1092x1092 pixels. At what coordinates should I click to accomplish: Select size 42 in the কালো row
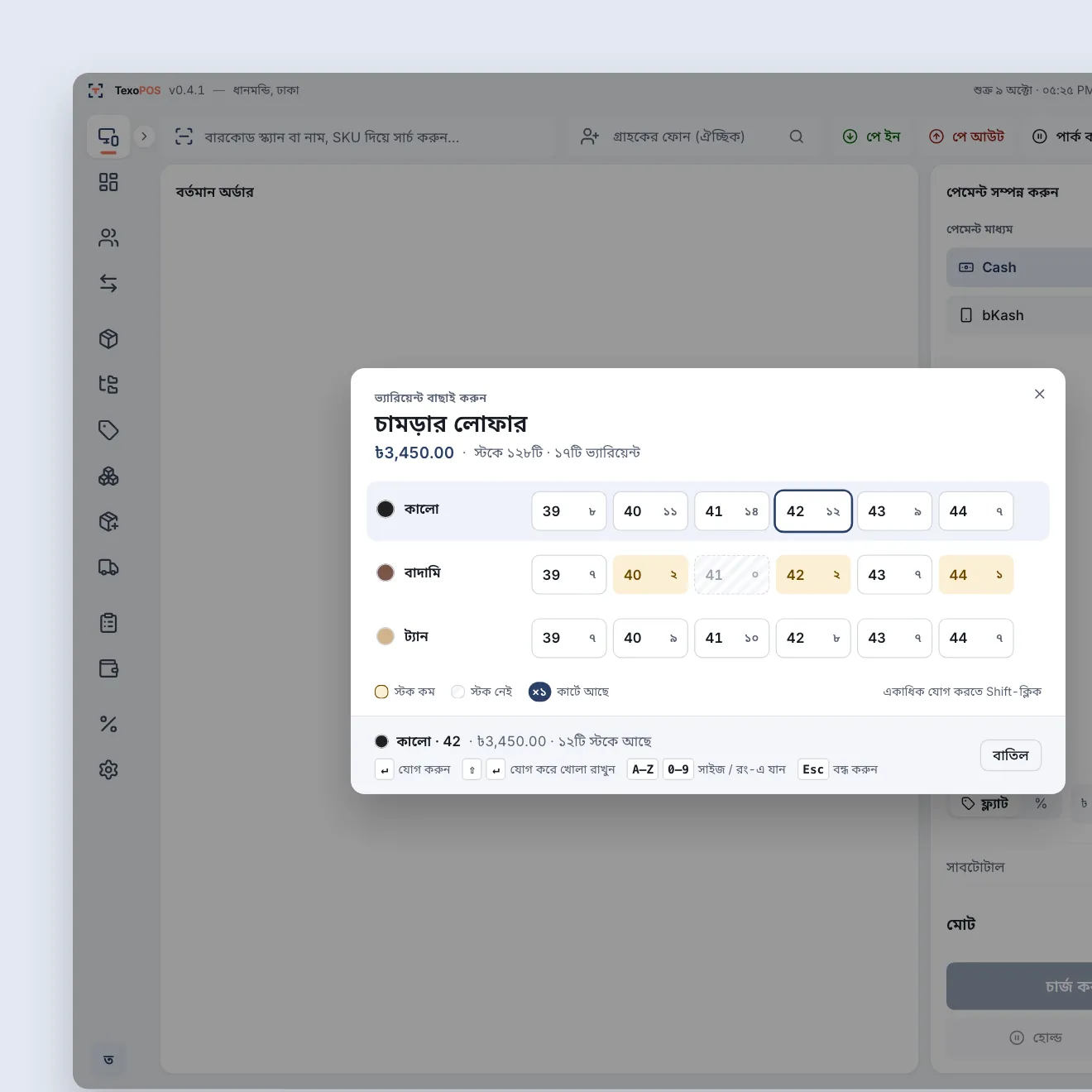tap(813, 511)
